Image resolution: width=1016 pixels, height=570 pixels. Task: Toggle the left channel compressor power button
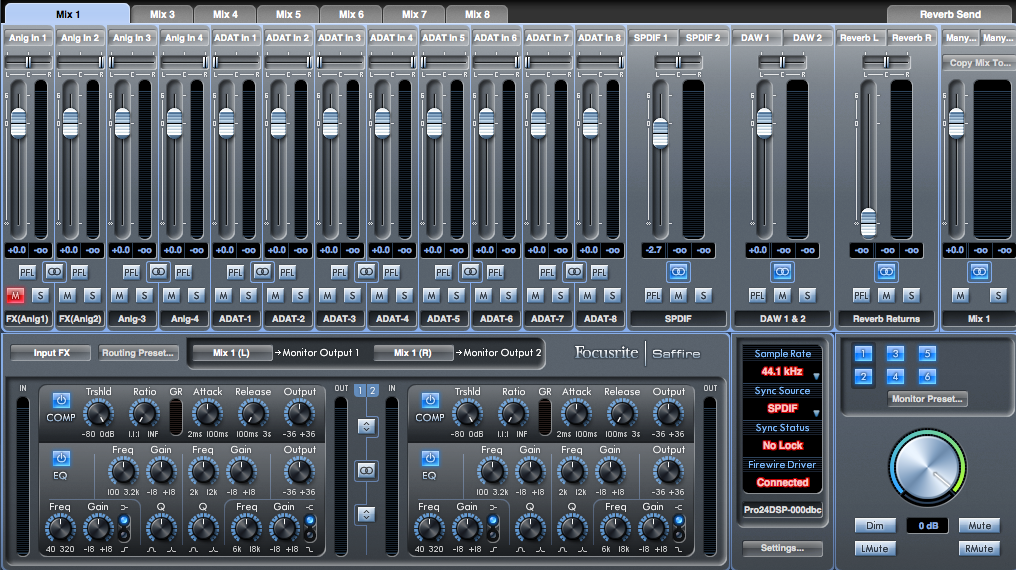click(x=61, y=400)
